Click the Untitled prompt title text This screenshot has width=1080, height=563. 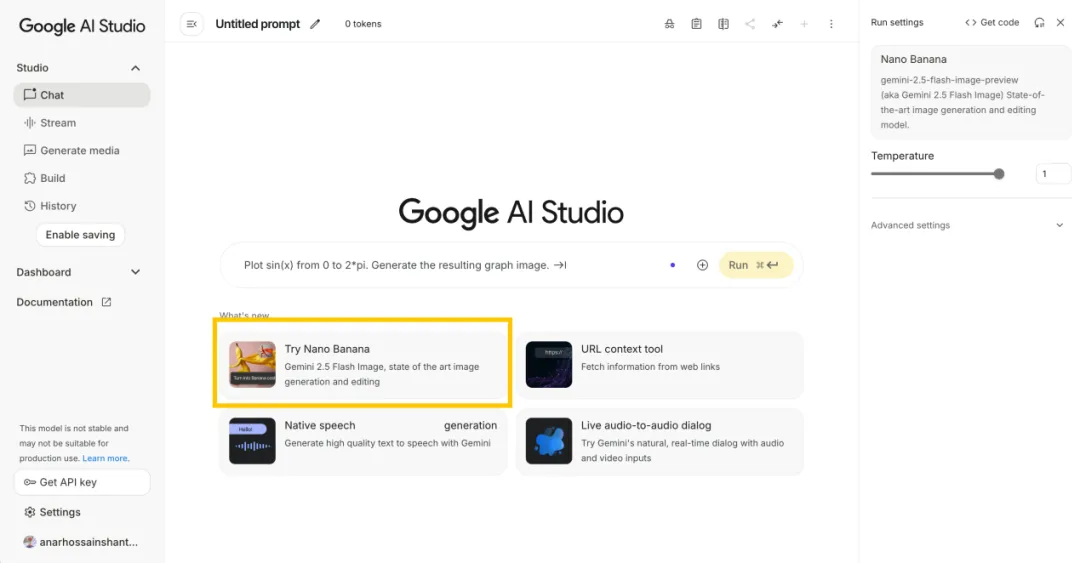click(x=258, y=24)
